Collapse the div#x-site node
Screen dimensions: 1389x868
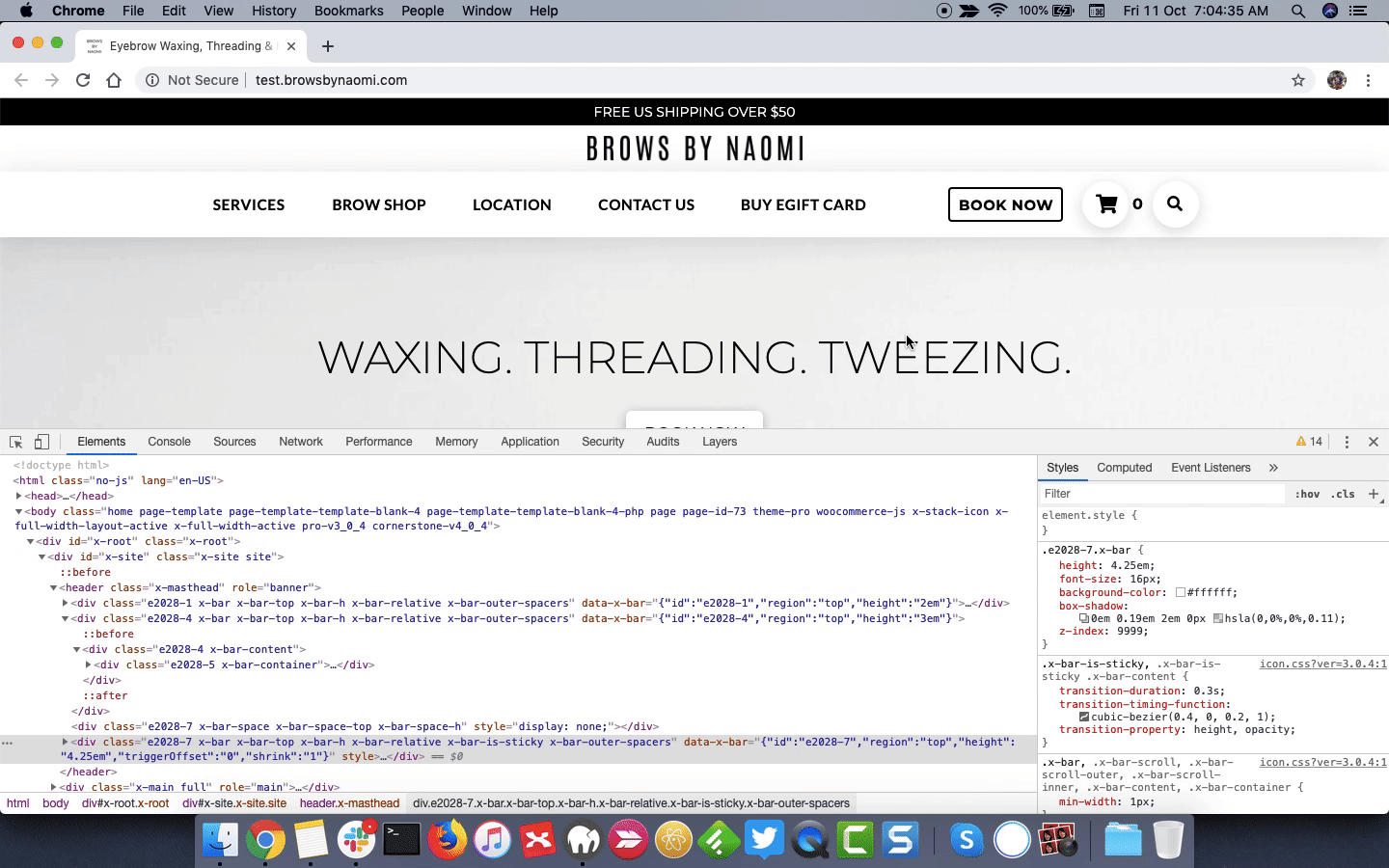pos(42,557)
